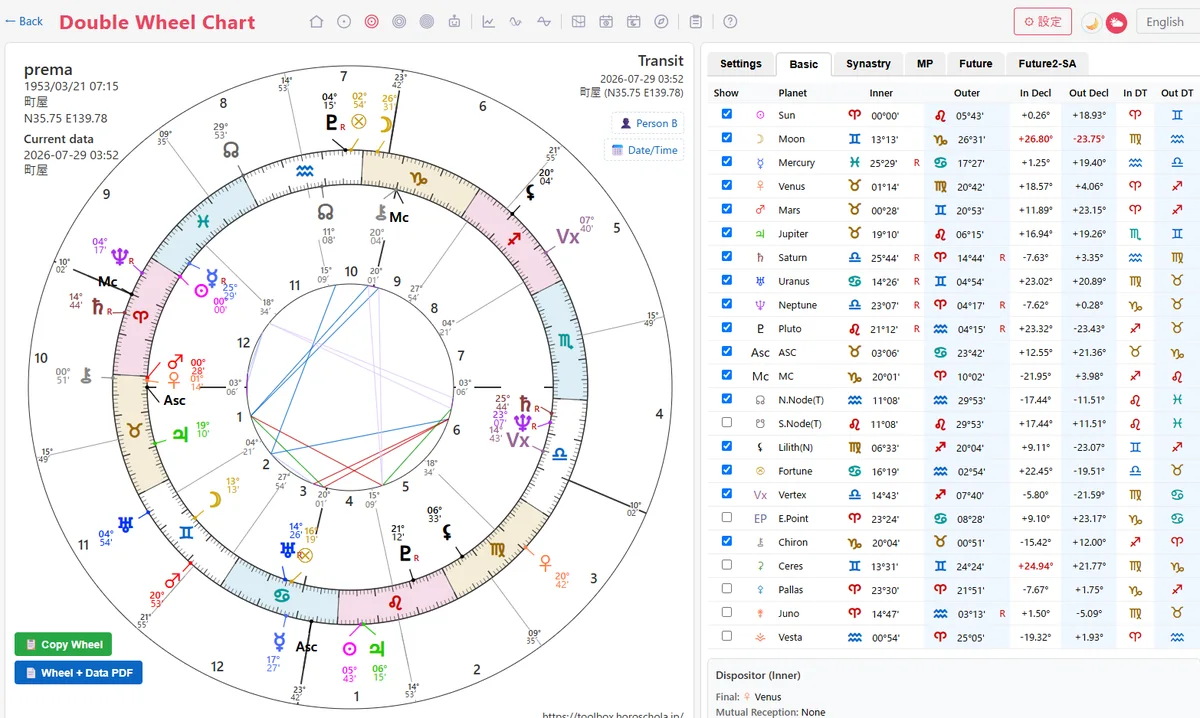The width and height of the screenshot is (1200, 718).
Task: Select the red double wheel chart icon
Action: (372, 21)
